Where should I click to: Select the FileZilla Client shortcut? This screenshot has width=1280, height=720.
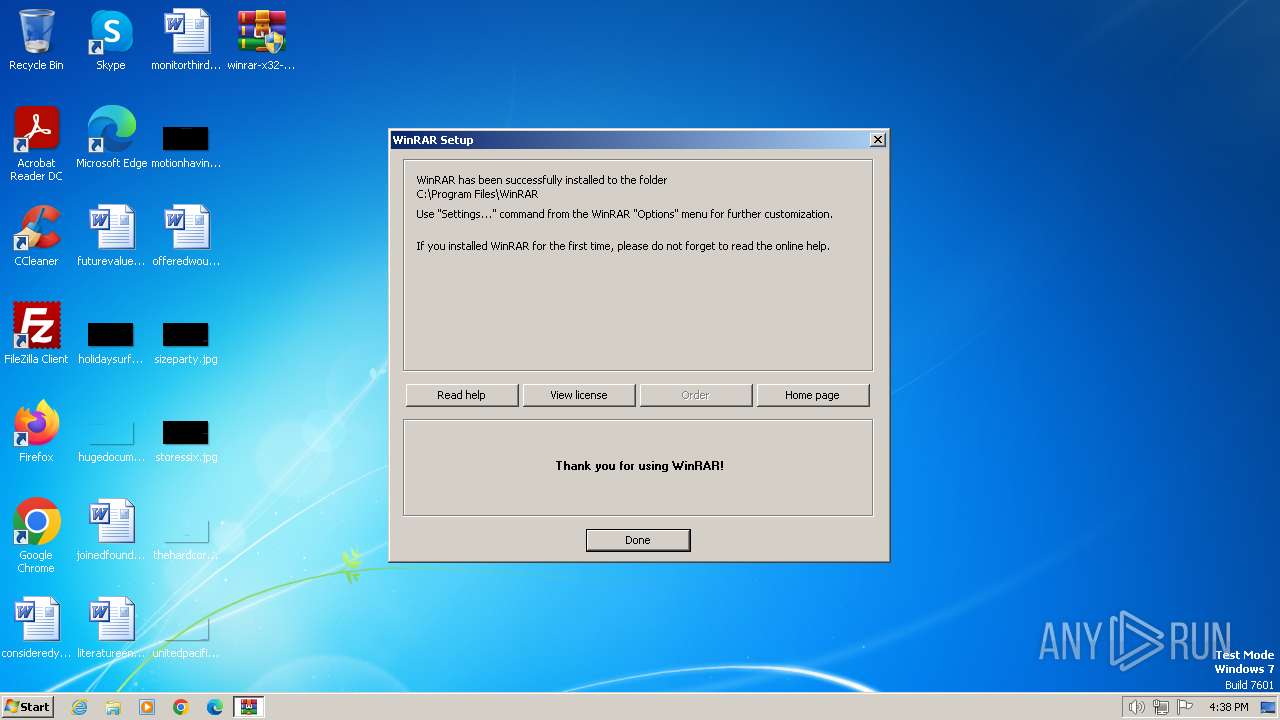point(36,334)
